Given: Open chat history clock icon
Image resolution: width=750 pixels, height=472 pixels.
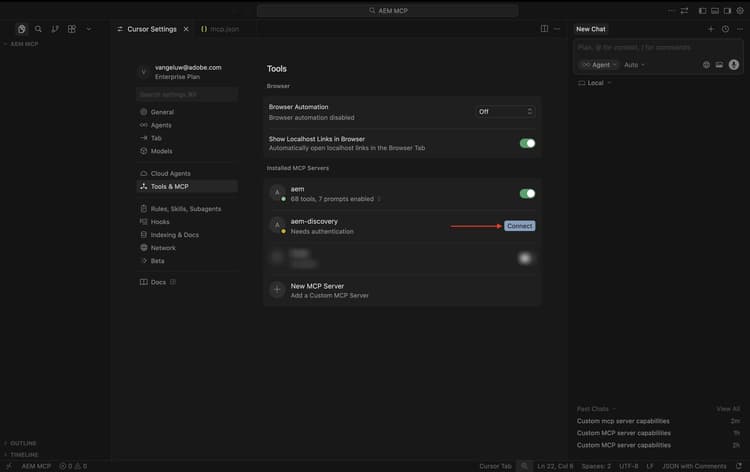Looking at the screenshot, I should pyautogui.click(x=726, y=29).
